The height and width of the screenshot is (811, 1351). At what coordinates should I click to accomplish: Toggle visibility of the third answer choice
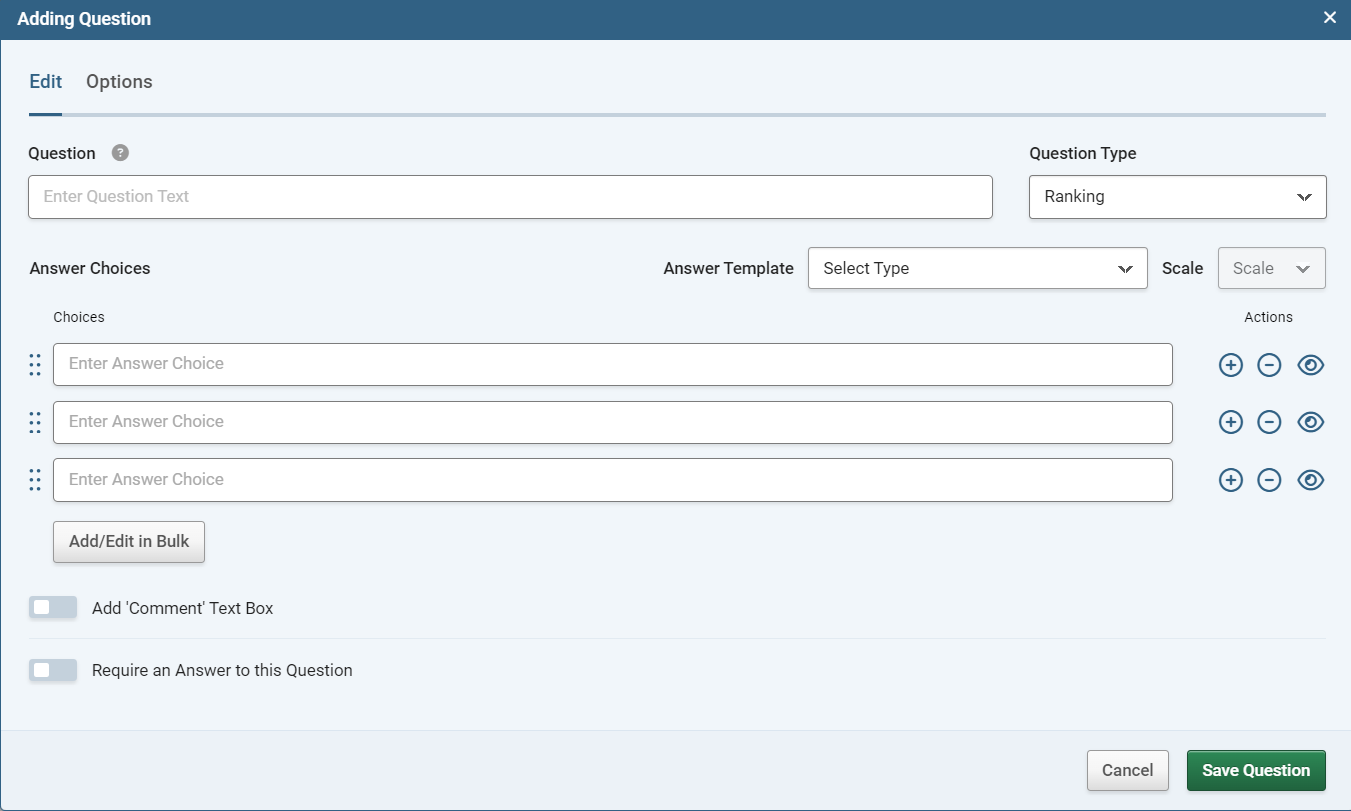click(1310, 481)
